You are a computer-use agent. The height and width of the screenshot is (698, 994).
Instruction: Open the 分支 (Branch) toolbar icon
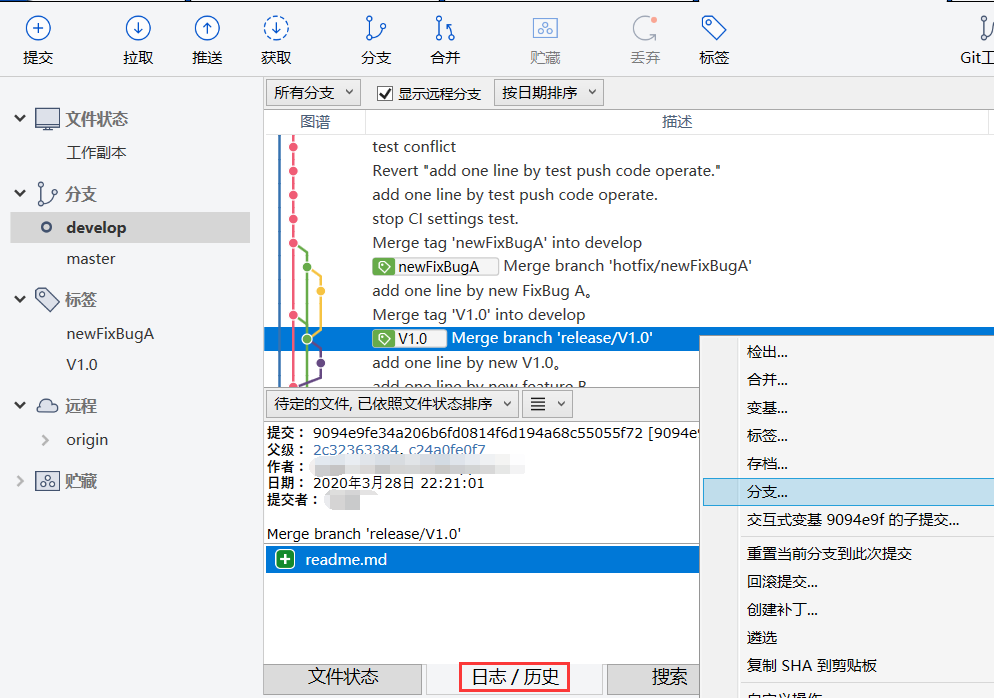pyautogui.click(x=375, y=29)
